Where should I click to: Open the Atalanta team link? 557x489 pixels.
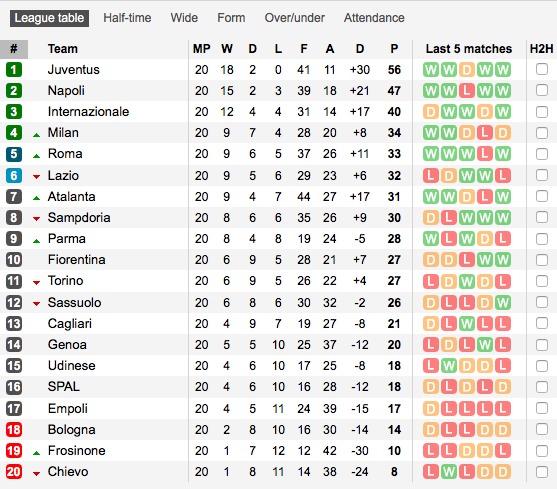(71, 196)
